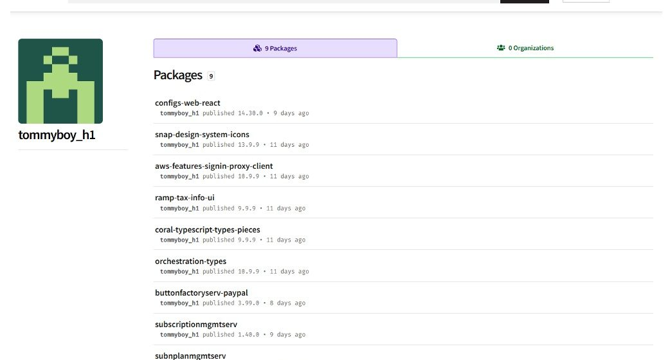This screenshot has width=670, height=360.
Task: Click the package count badge beside Packages
Action: pyautogui.click(x=211, y=76)
